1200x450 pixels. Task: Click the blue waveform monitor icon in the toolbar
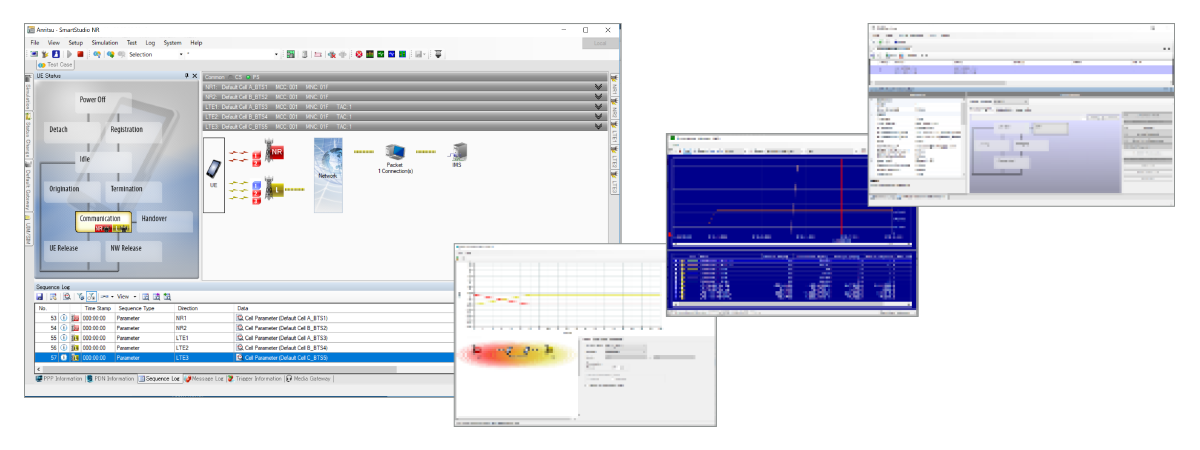pyautogui.click(x=391, y=54)
